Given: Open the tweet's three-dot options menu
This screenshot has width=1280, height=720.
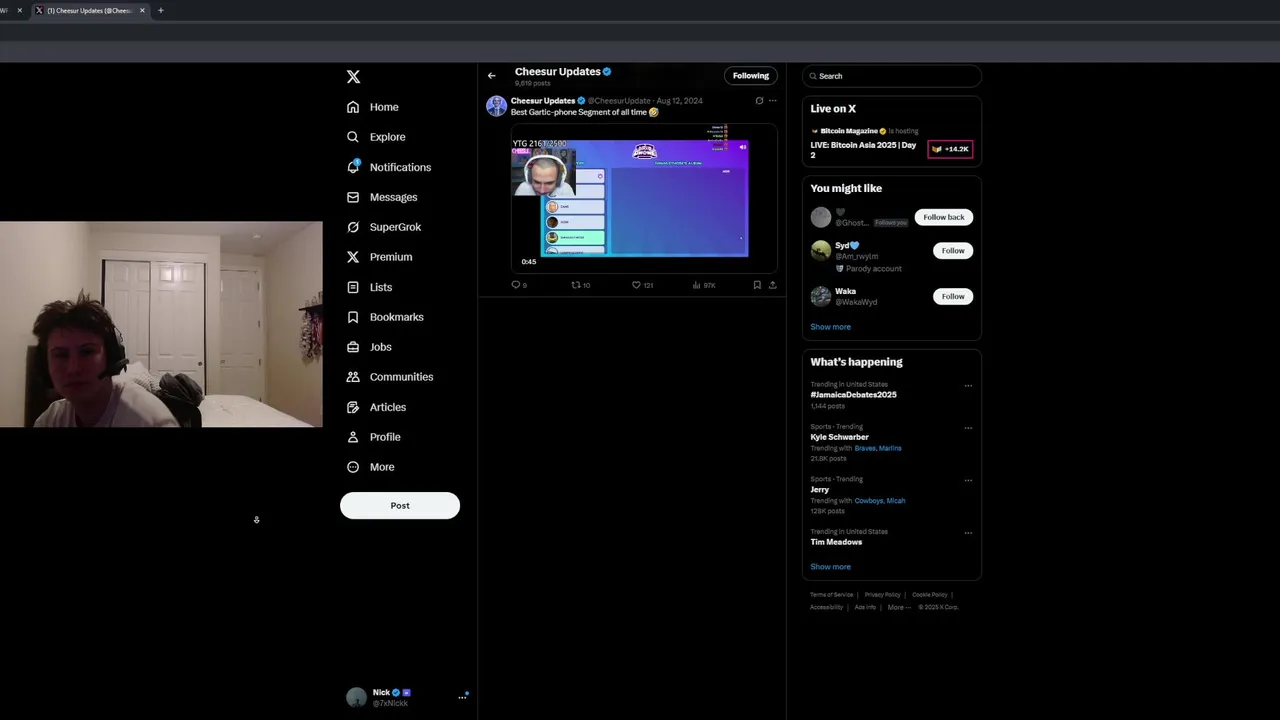Looking at the screenshot, I should click(772, 101).
